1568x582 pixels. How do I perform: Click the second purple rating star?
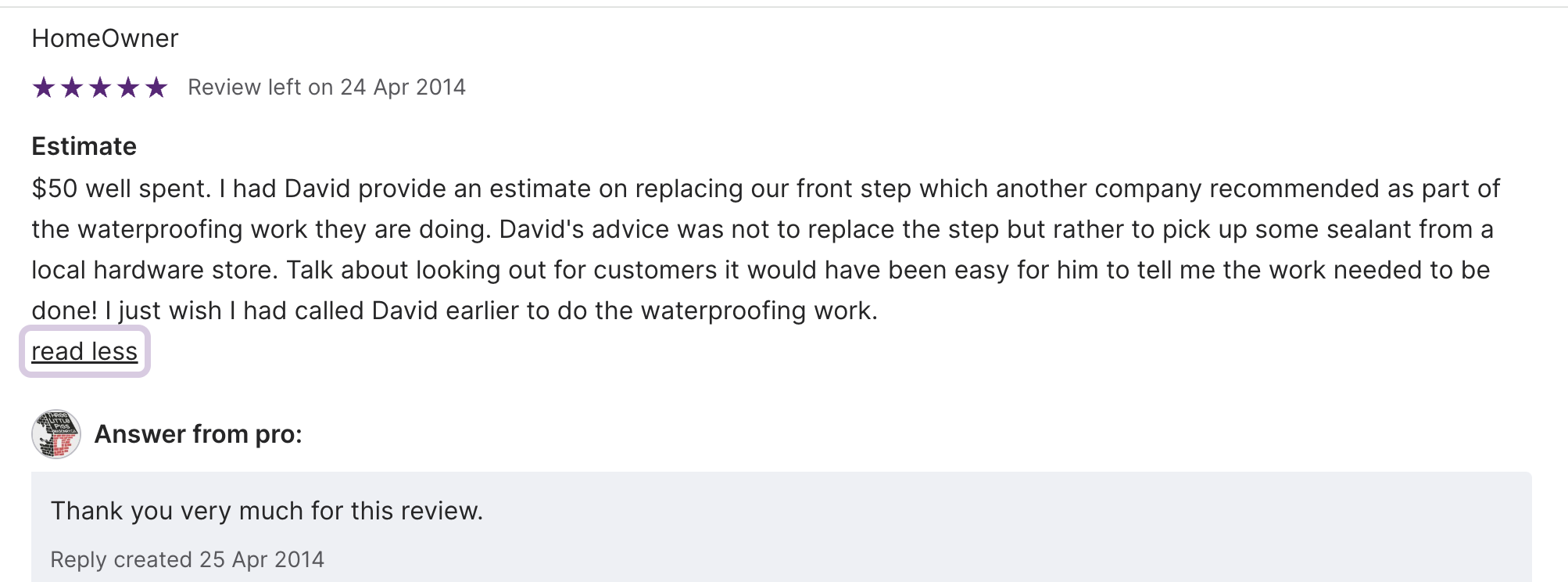72,88
